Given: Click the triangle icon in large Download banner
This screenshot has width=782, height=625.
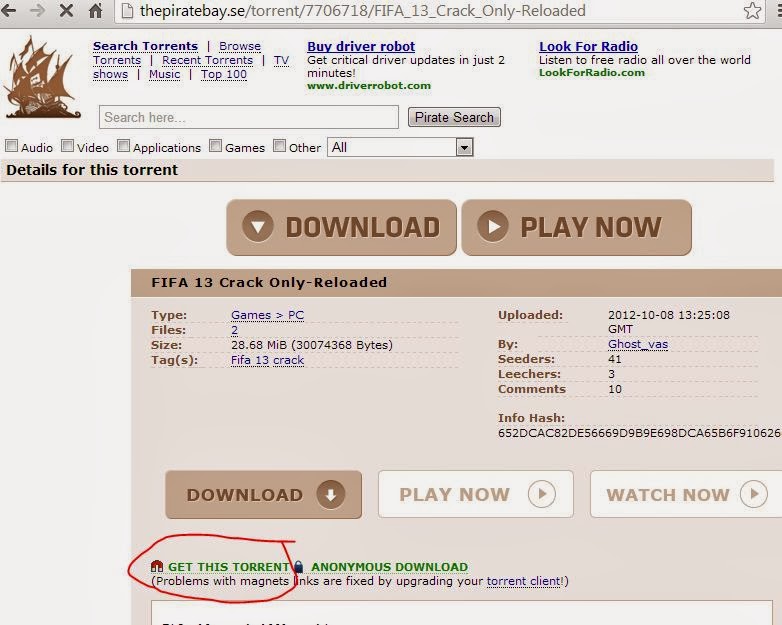Looking at the screenshot, I should [258, 227].
